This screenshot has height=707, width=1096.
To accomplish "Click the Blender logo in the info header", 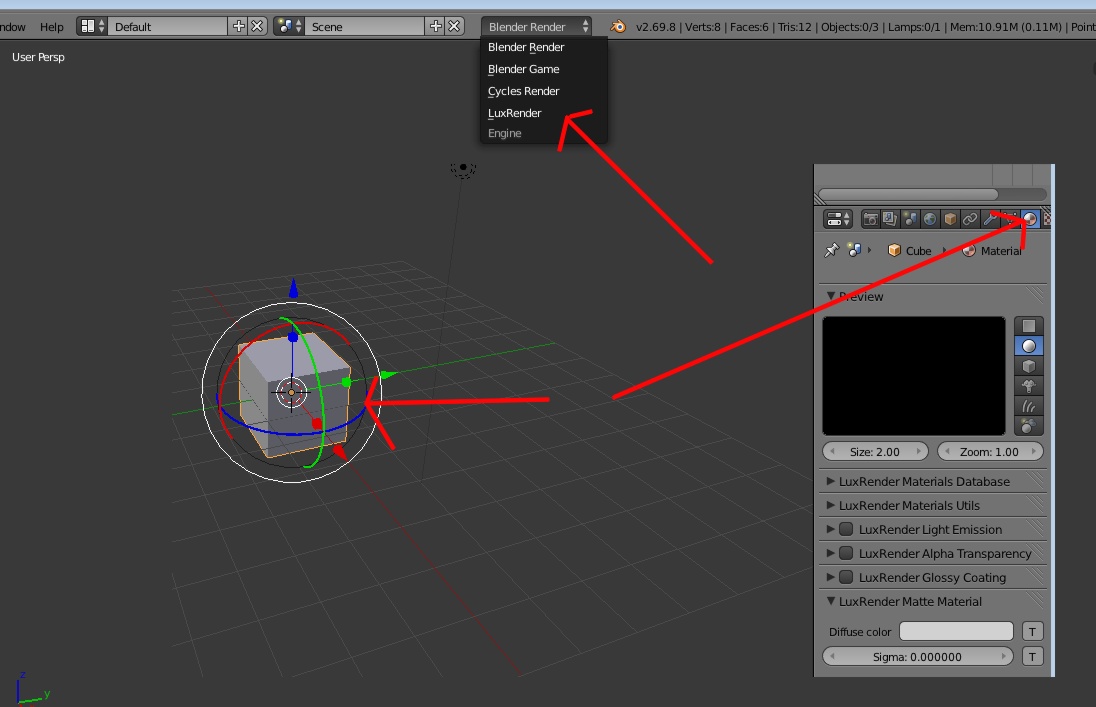I will 618,27.
